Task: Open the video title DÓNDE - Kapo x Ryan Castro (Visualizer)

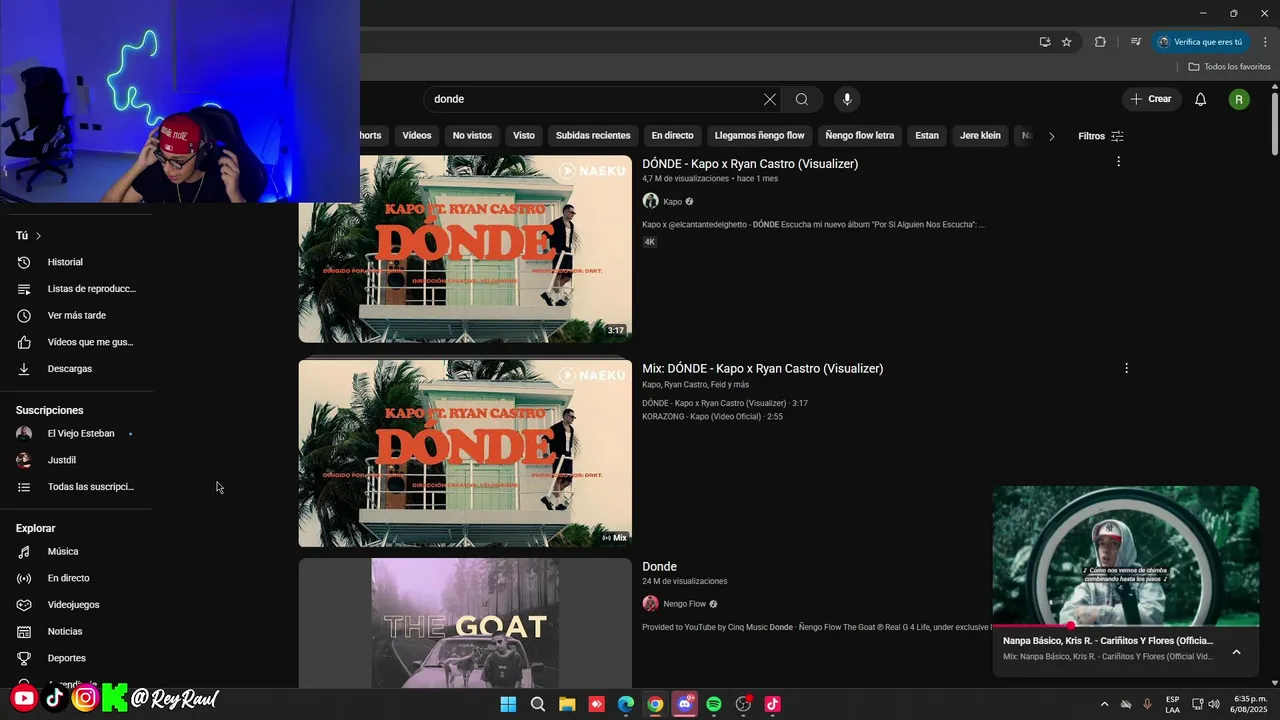Action: click(x=750, y=163)
